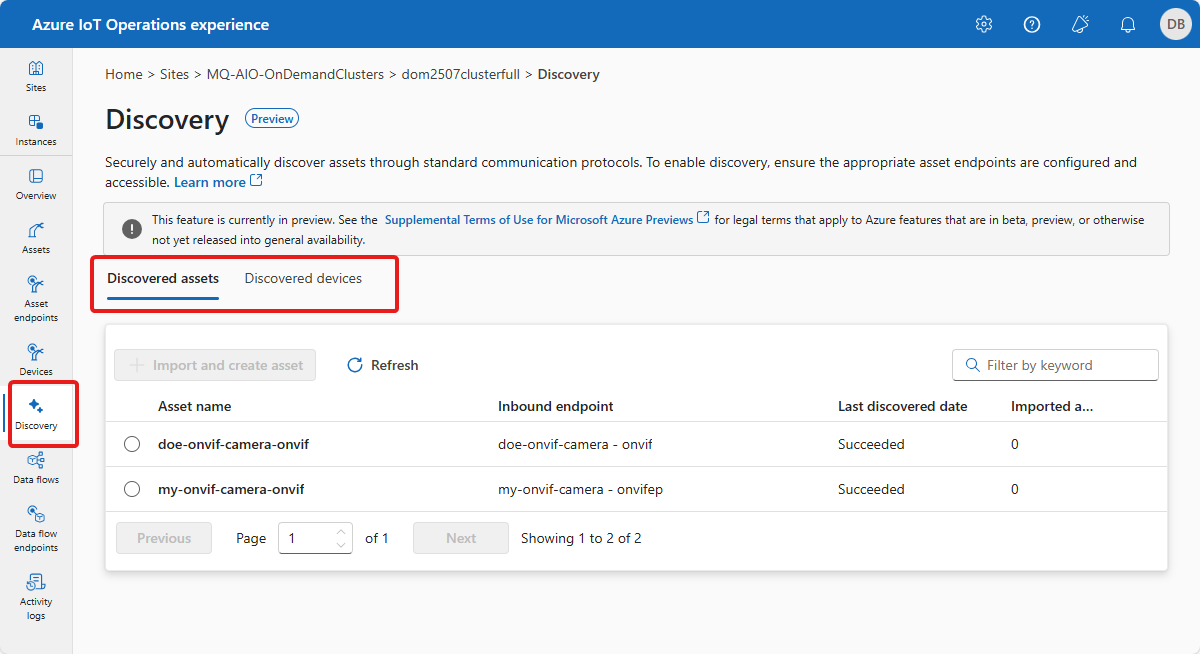
Task: Go to Sites in the breadcrumb
Action: tap(175, 74)
